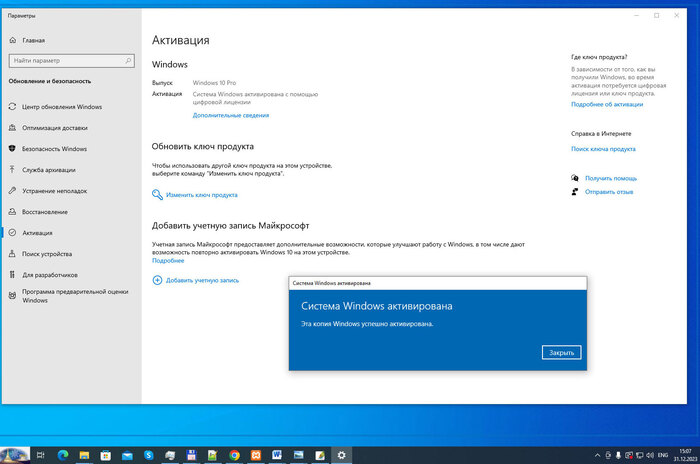The image size is (700, 464).
Task: Open Skype from the taskbar
Action: tap(149, 455)
